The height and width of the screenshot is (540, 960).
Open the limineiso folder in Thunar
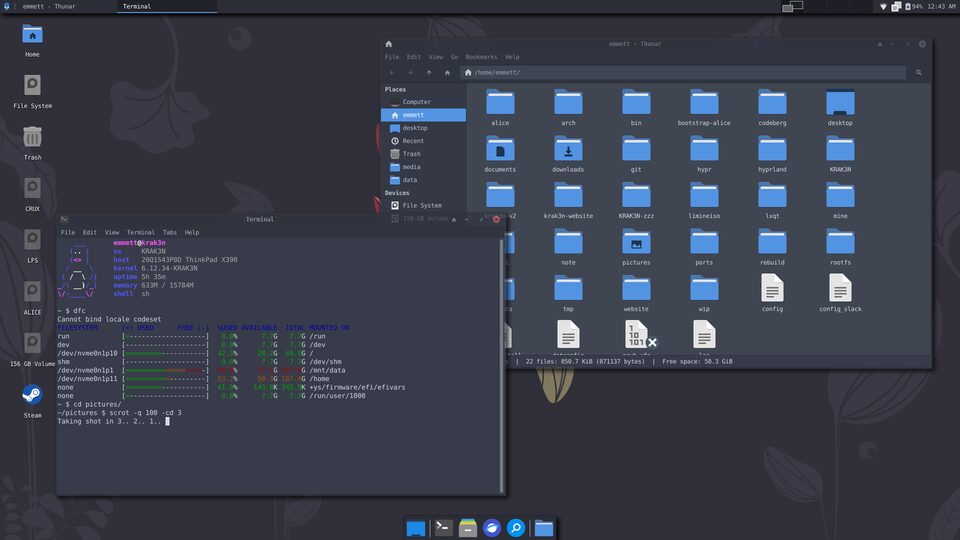point(704,201)
